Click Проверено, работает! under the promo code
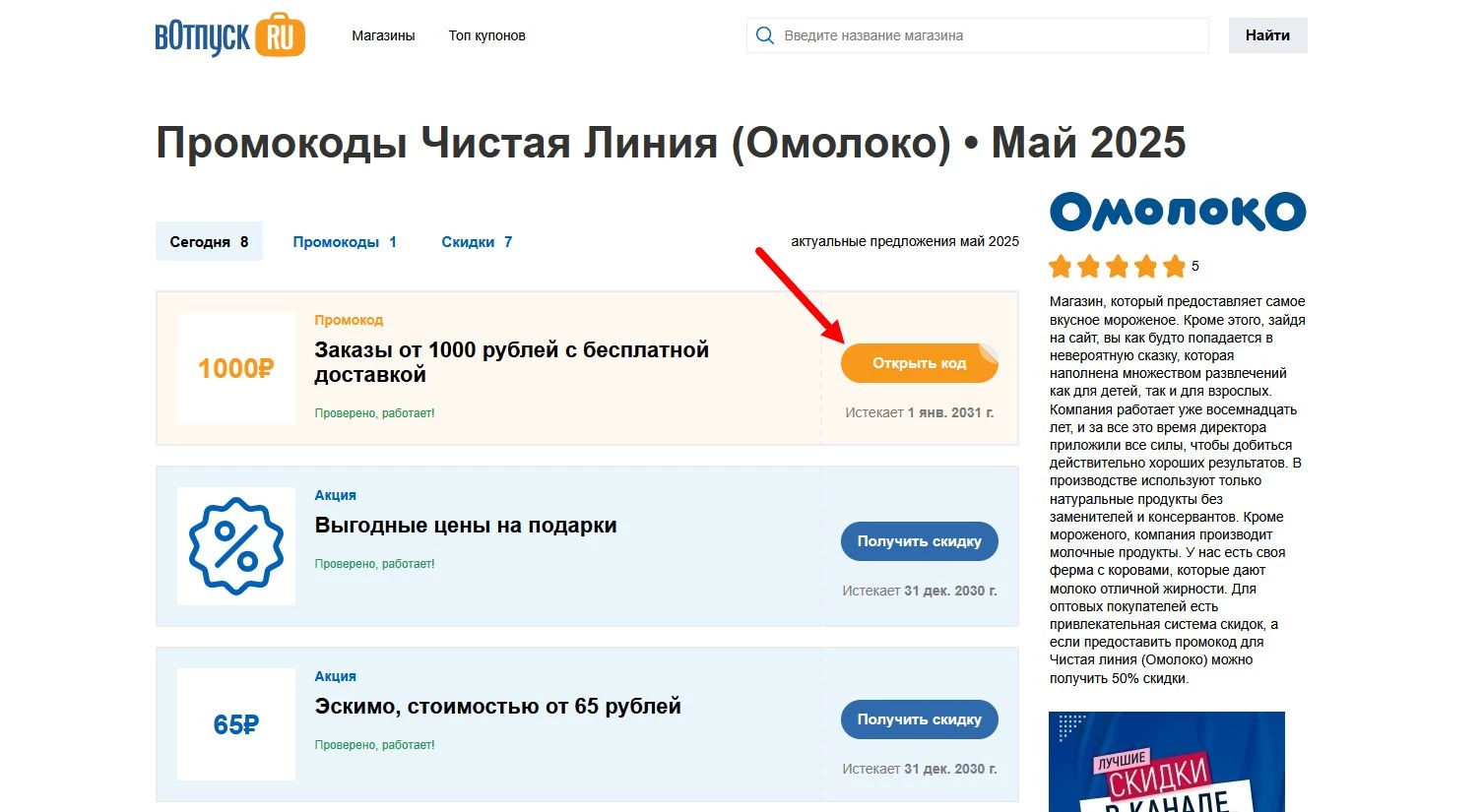The image size is (1483, 812). point(374,412)
